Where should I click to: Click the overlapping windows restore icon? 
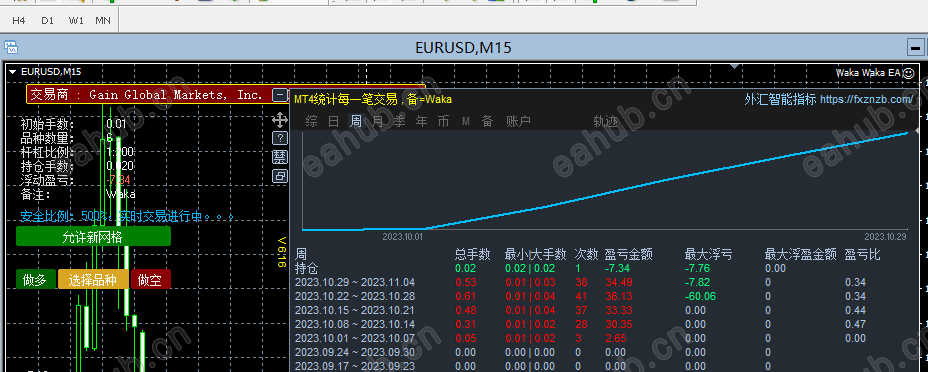coord(279,176)
